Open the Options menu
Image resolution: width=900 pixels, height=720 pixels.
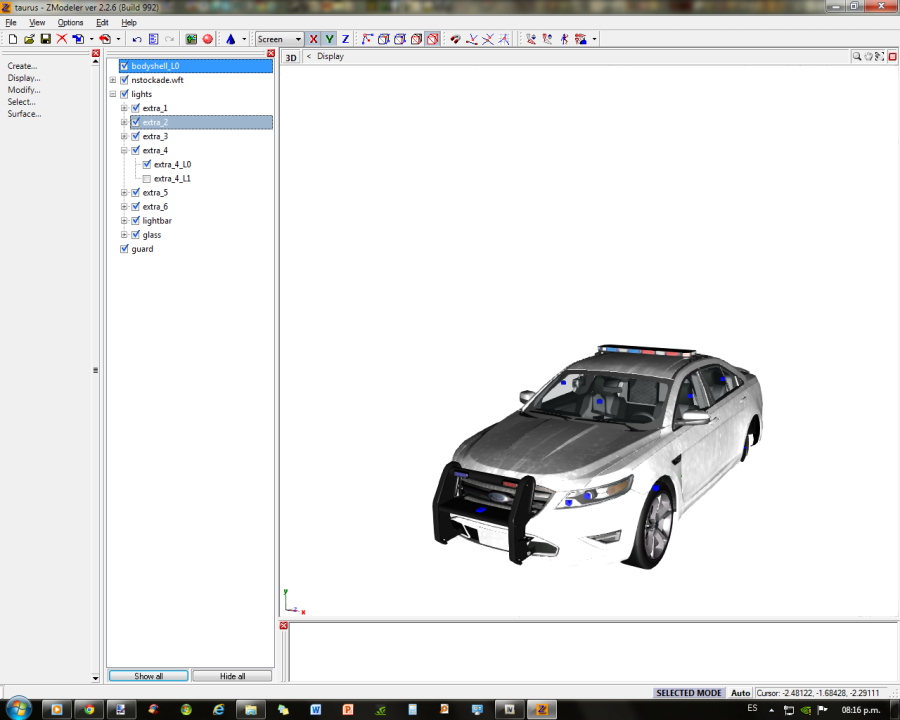tap(70, 22)
